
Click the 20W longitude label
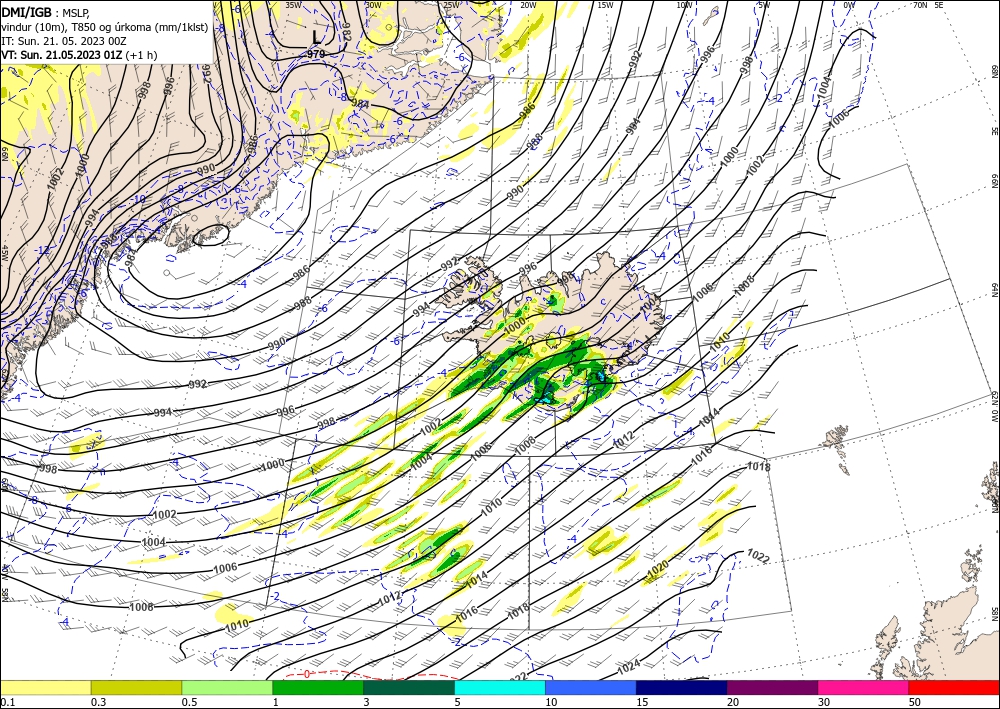[x=528, y=5]
